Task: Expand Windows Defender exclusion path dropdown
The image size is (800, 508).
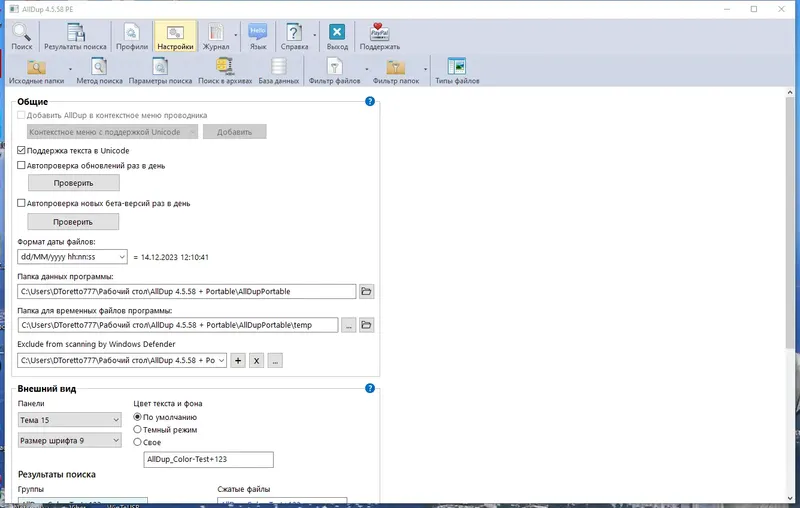Action: click(221, 361)
